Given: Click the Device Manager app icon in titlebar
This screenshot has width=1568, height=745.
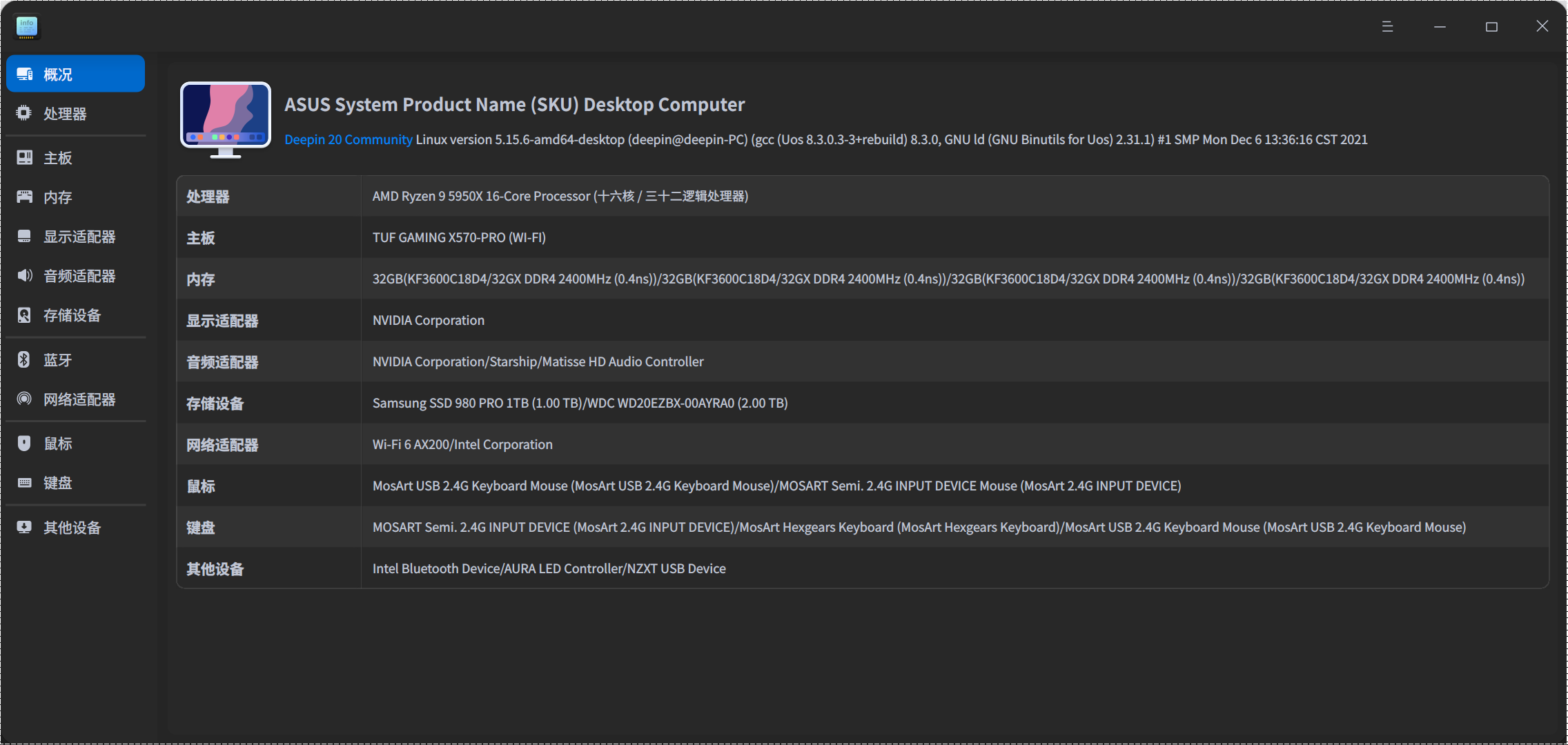Looking at the screenshot, I should (27, 27).
